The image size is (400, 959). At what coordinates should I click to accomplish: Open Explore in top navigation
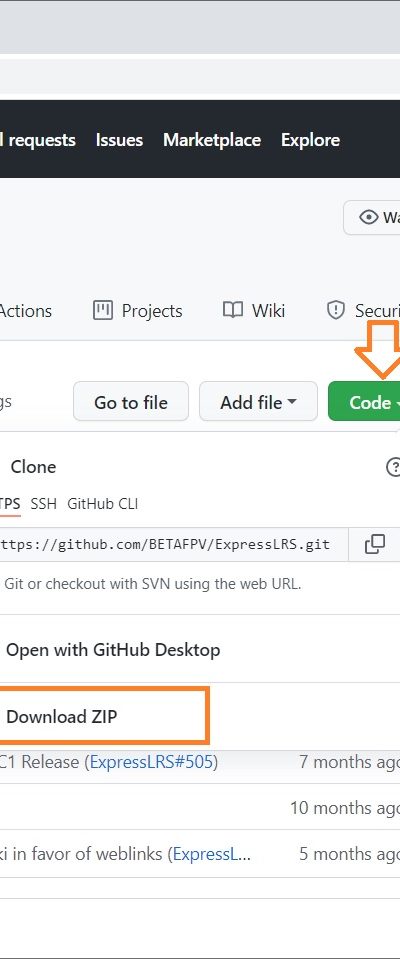point(310,140)
